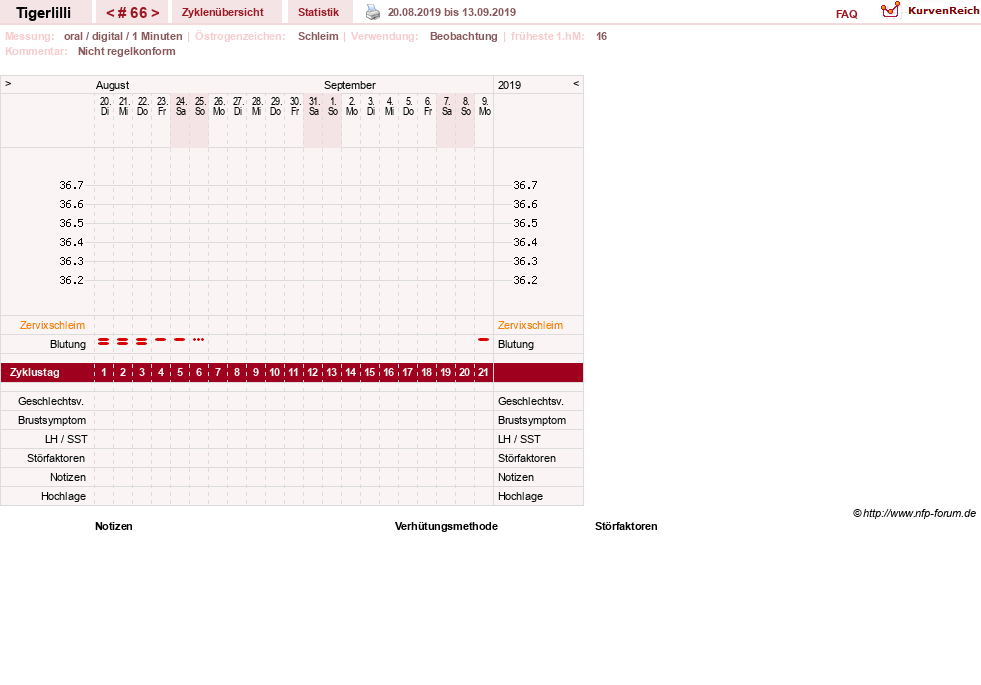Screen dimensions: 981x685
Task: Click the left Notizen row label
Action: [68, 477]
